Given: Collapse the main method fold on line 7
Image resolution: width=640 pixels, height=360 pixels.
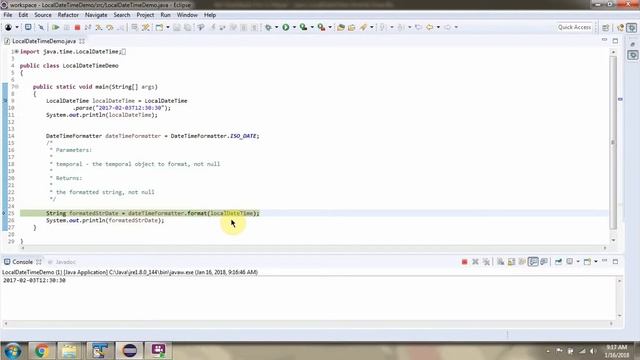Looking at the screenshot, I should [16, 87].
